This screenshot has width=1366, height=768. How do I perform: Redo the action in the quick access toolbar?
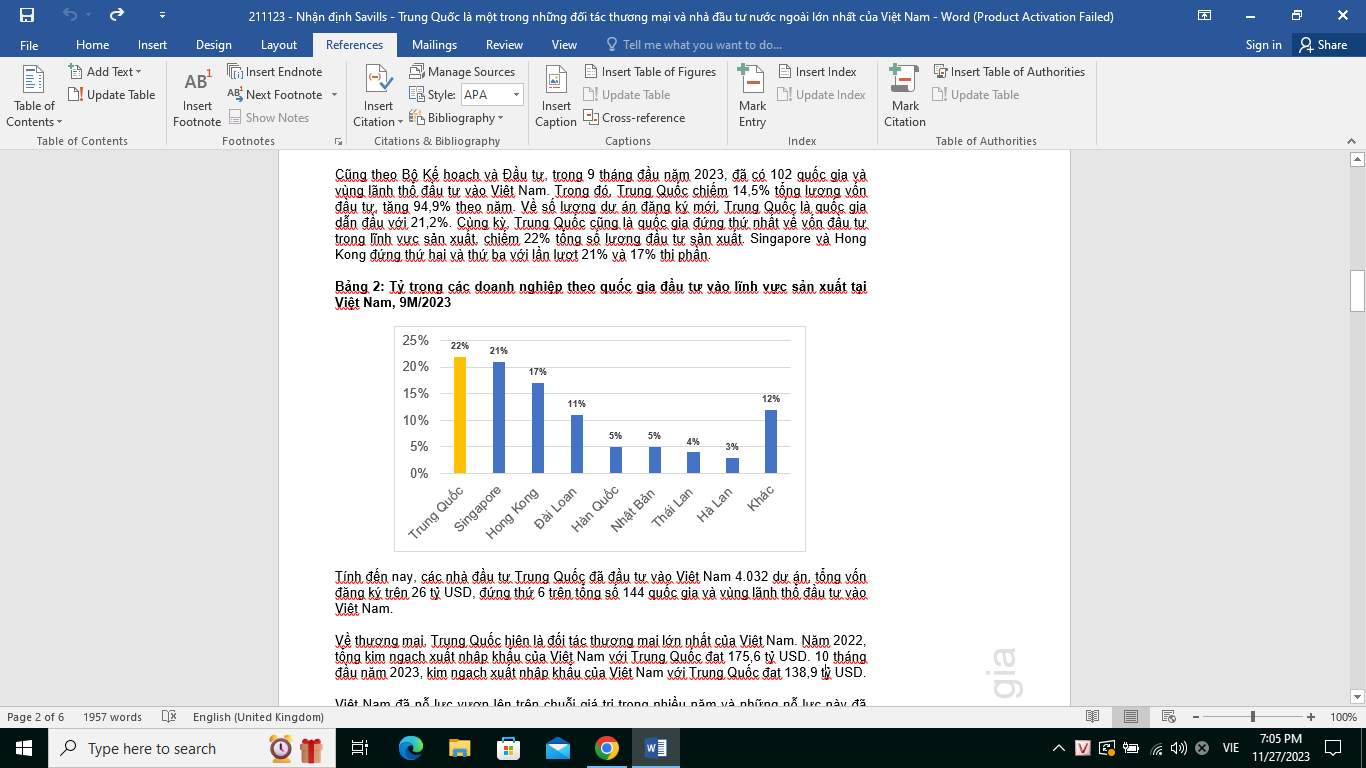(x=117, y=15)
